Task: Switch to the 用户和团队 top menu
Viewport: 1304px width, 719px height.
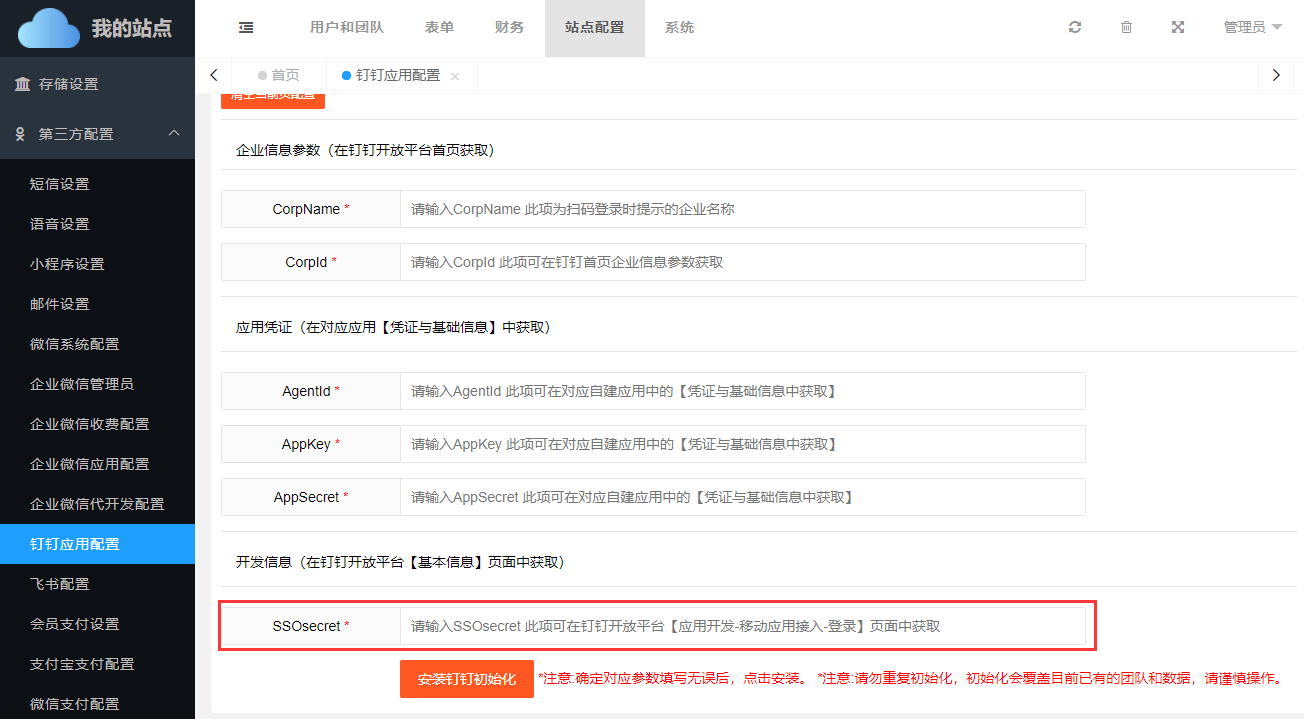Action: point(347,28)
